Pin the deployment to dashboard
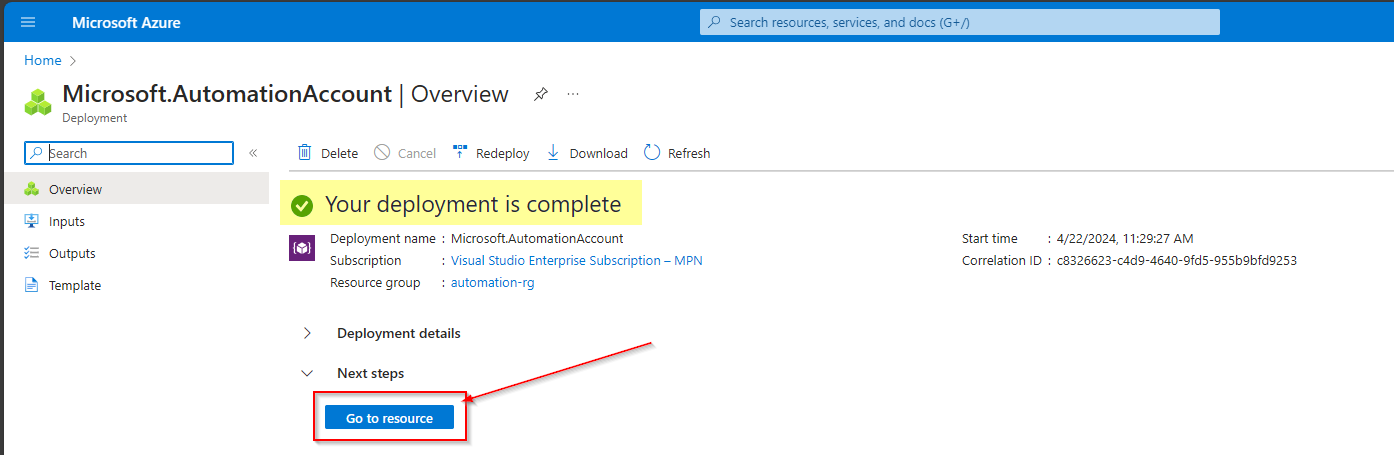The height and width of the screenshot is (455, 1394). (540, 94)
